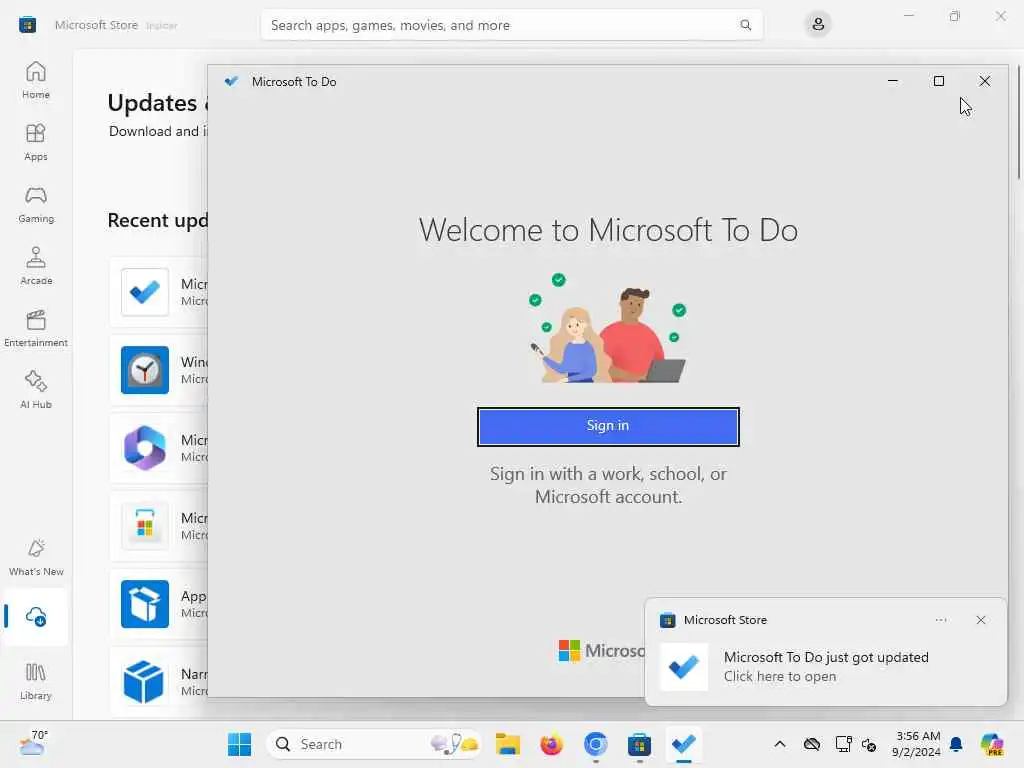
Task: Maximize the Microsoft To Do window
Action: coord(938,81)
